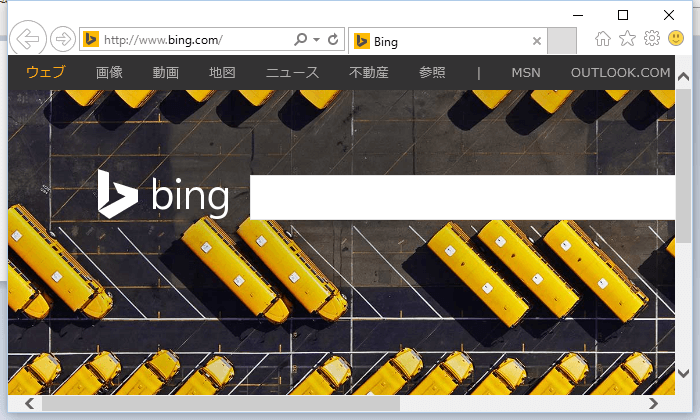Open the ニュース navigation link

click(292, 72)
